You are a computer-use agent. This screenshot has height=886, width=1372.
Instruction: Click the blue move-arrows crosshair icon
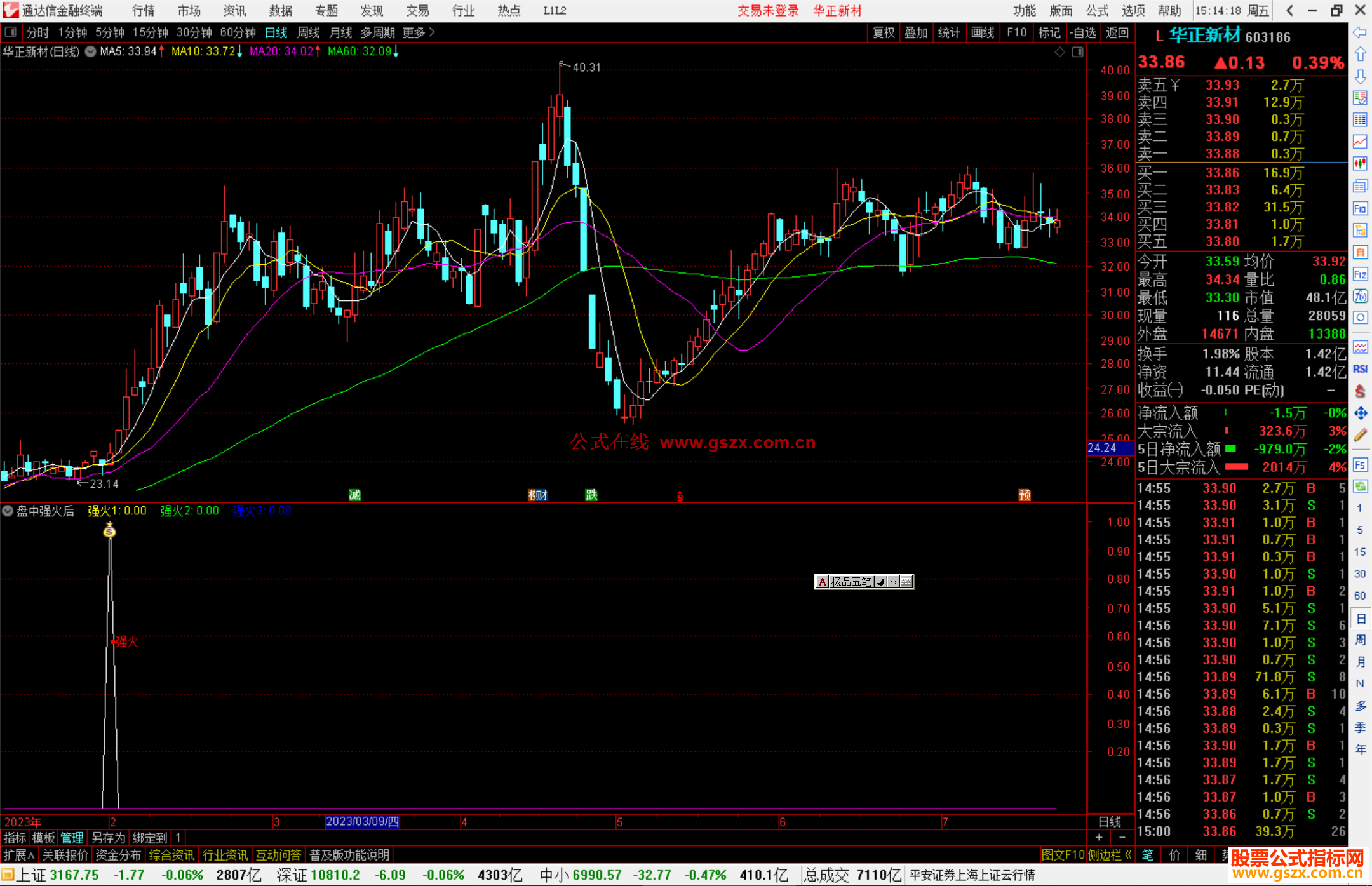pyautogui.click(x=1360, y=413)
